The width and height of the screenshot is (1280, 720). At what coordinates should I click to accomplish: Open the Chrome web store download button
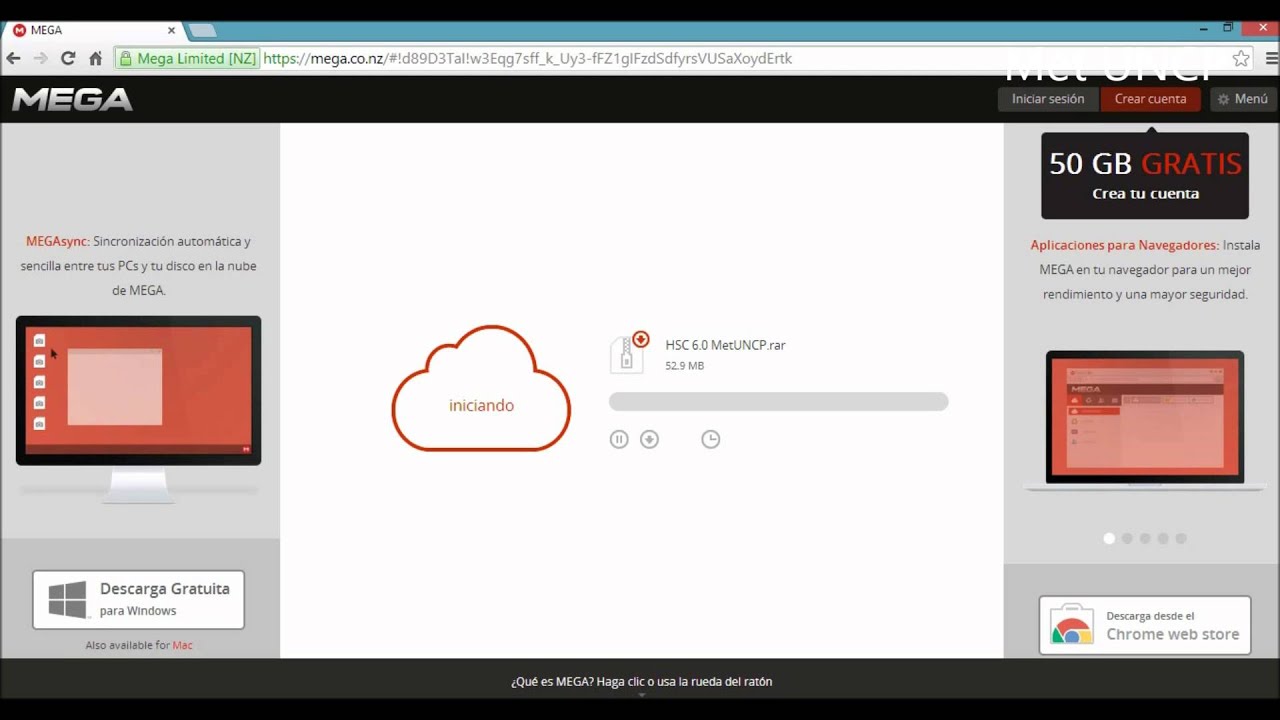[1145, 625]
